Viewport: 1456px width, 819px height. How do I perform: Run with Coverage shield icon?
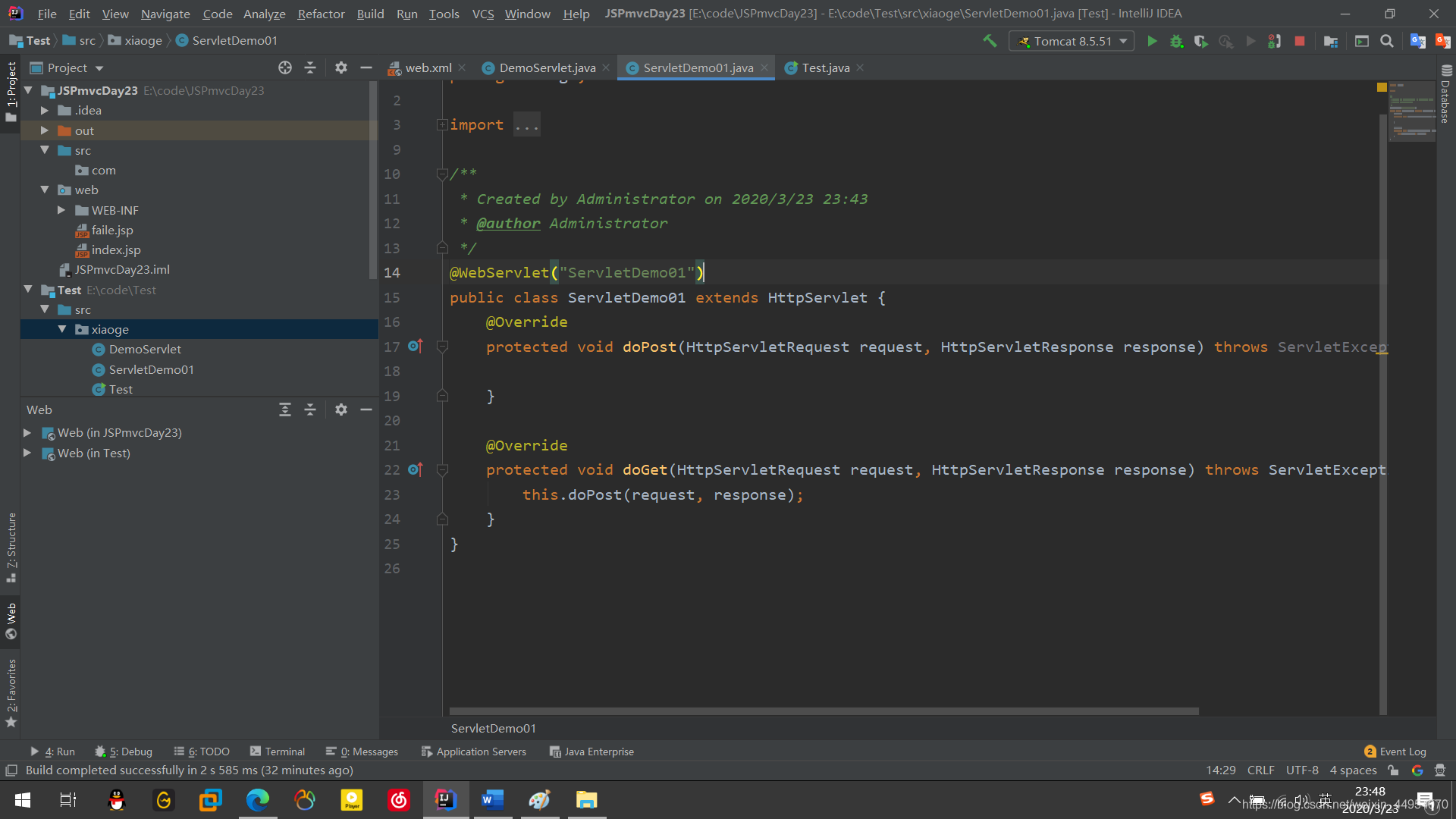tap(1200, 41)
